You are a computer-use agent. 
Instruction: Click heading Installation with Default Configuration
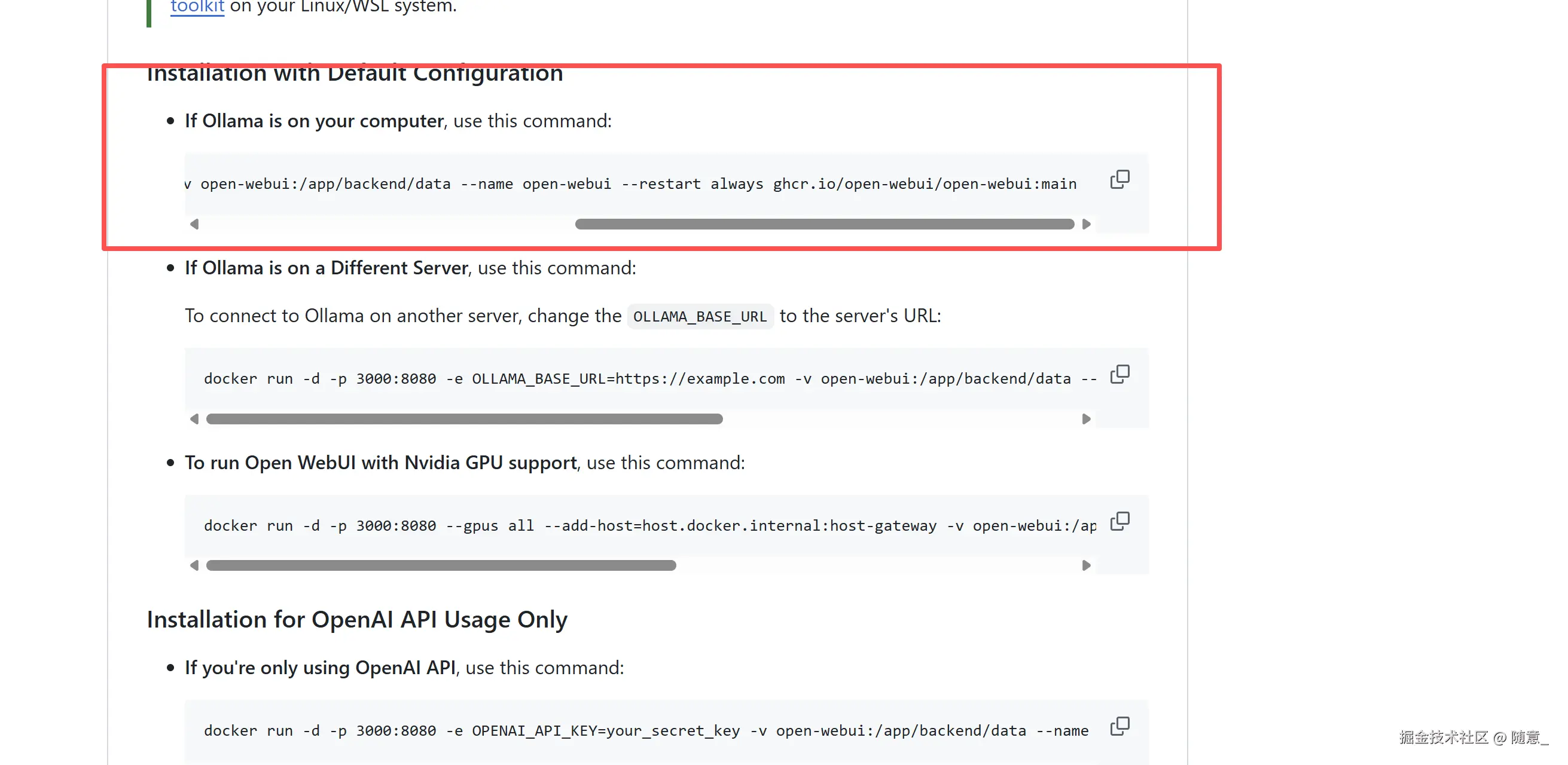[354, 74]
